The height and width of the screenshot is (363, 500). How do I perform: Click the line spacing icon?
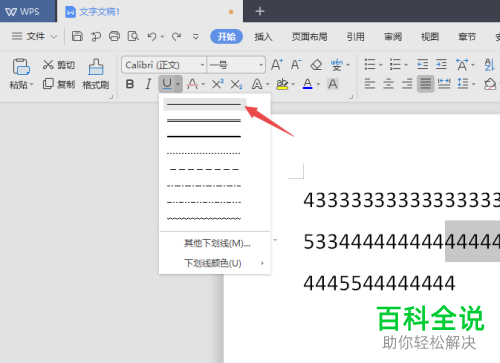[x=463, y=83]
